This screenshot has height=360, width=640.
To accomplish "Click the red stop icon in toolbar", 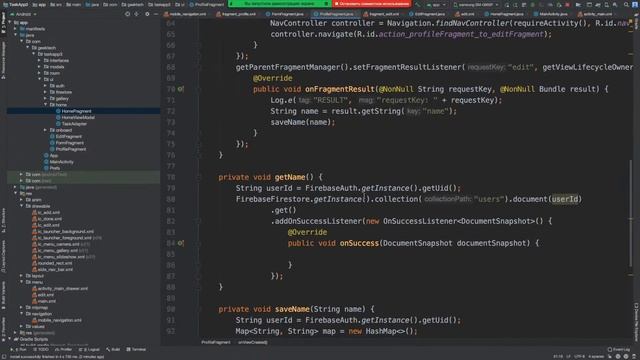I will [568, 5].
